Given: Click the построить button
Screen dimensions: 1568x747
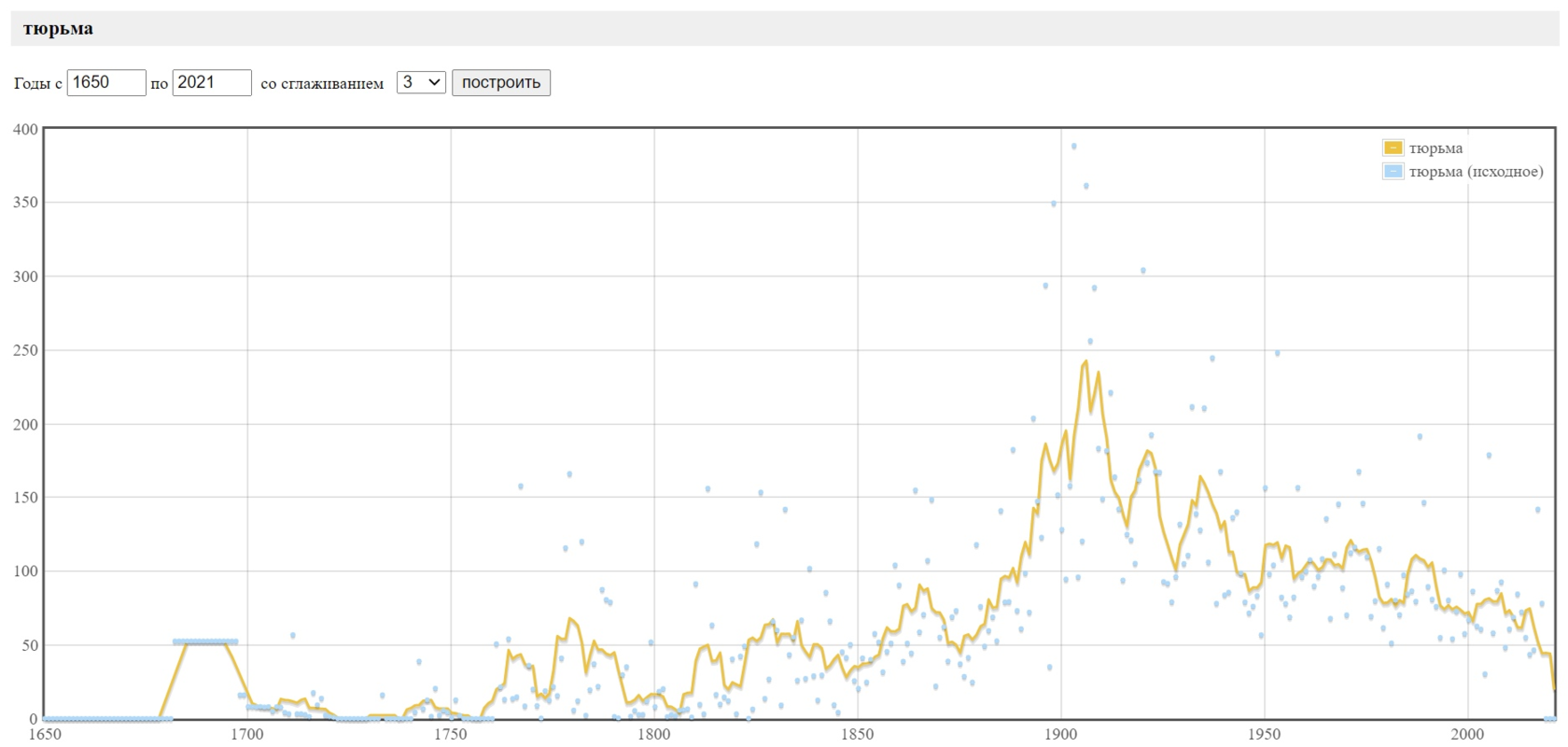Looking at the screenshot, I should (501, 82).
